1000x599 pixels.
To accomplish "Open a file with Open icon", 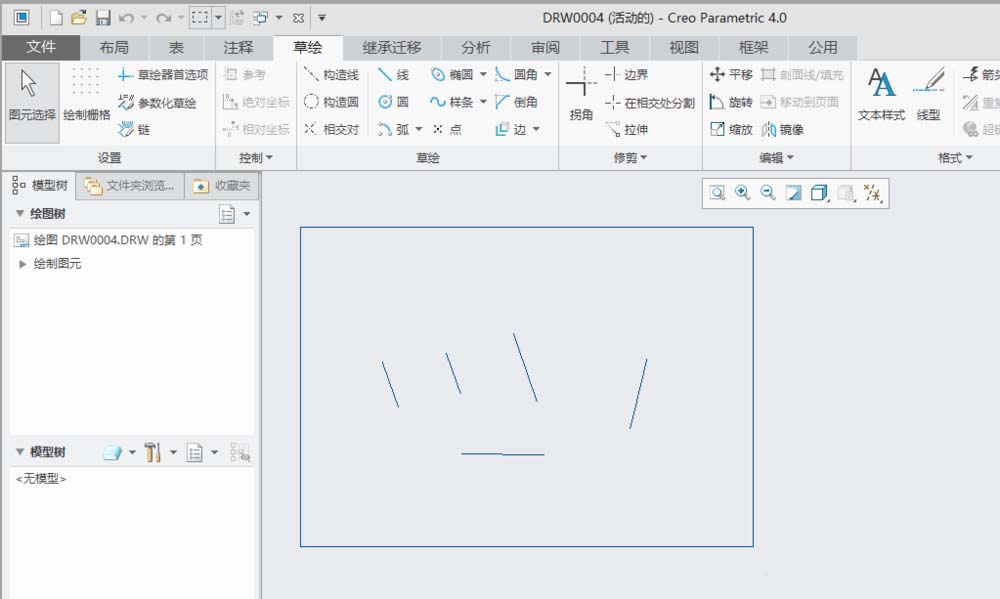I will pos(79,18).
